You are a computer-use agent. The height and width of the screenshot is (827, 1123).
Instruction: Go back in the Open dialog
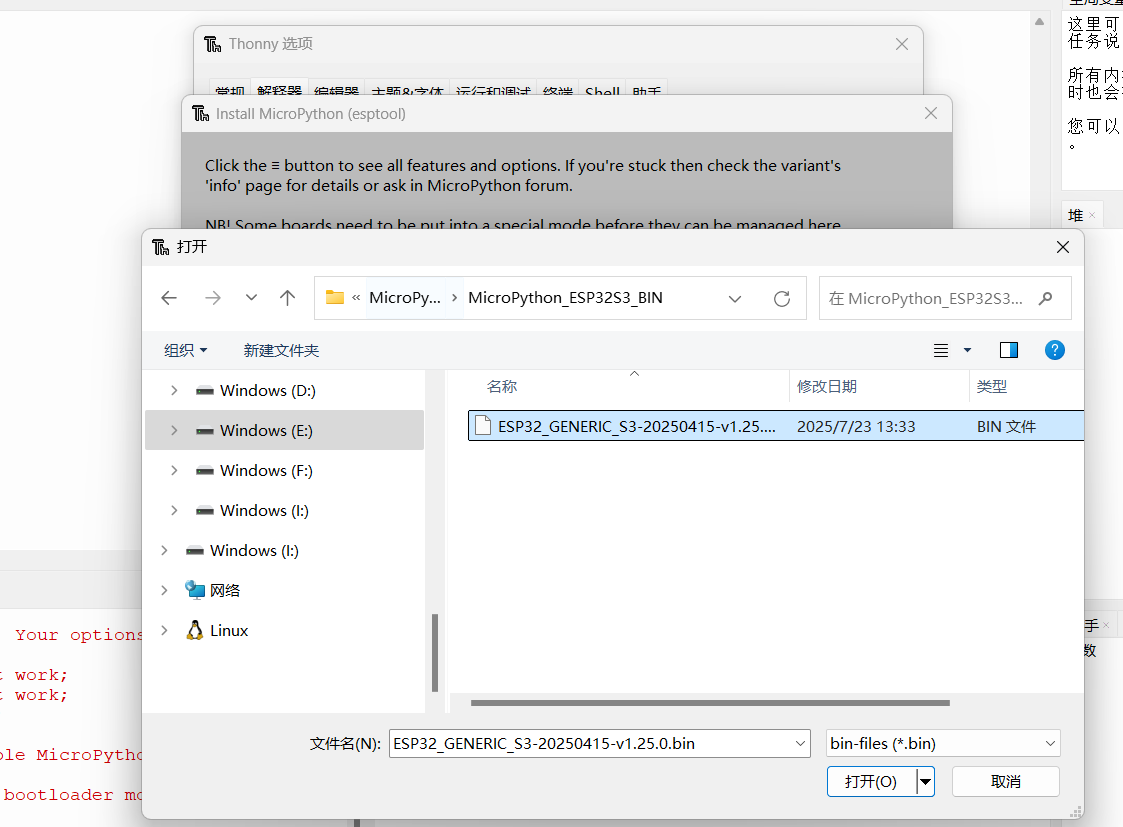point(169,298)
